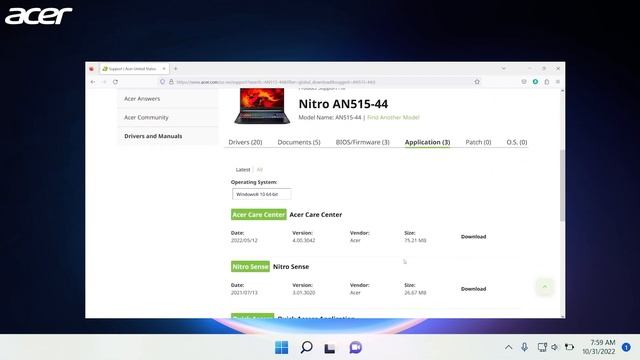Click the scroll-to-top arrow button
The width and height of the screenshot is (640, 360).
click(544, 287)
